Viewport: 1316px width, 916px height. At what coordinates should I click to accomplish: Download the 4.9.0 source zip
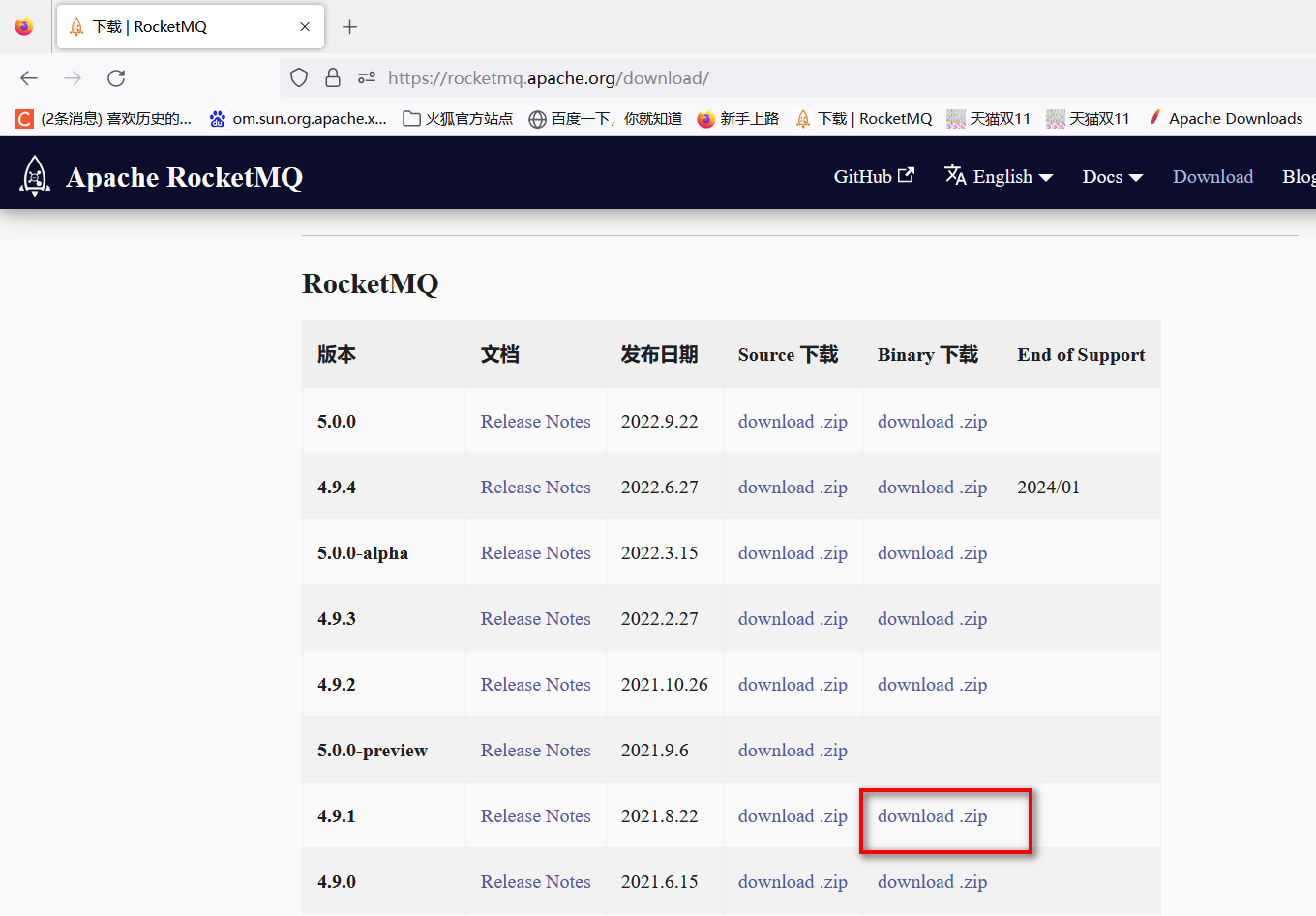click(x=793, y=882)
